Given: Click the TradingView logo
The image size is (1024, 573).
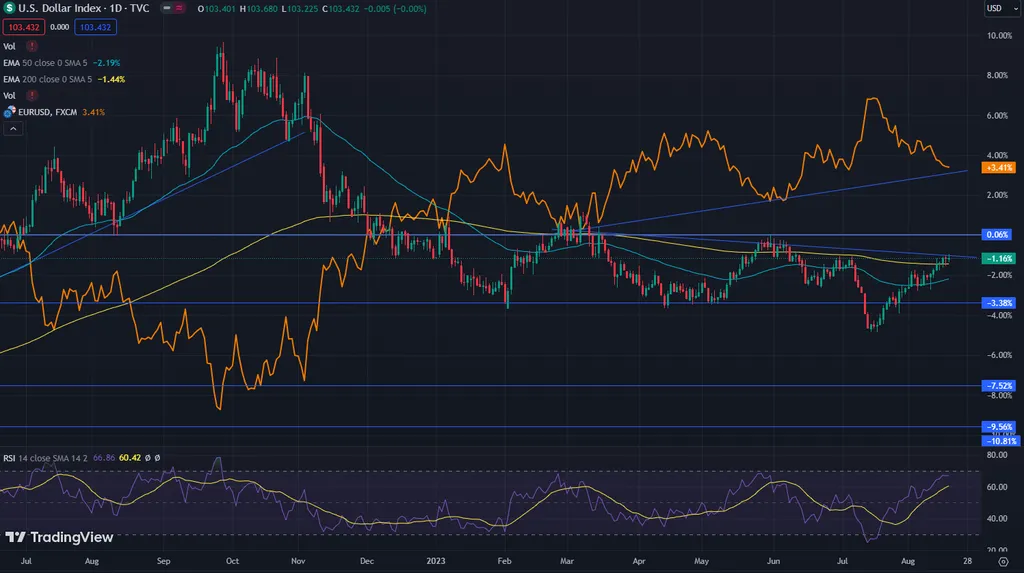Looking at the screenshot, I should (x=59, y=537).
